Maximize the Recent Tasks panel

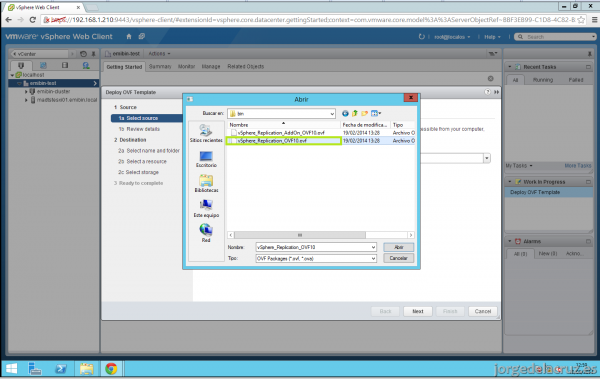[x=588, y=67]
